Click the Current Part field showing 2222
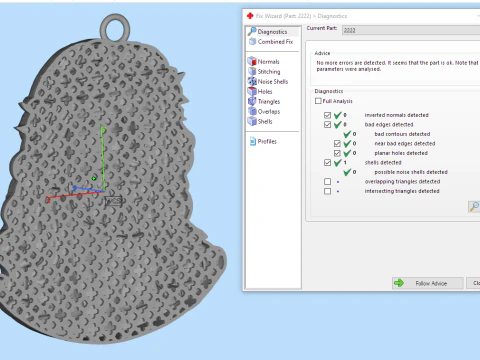 pos(411,30)
